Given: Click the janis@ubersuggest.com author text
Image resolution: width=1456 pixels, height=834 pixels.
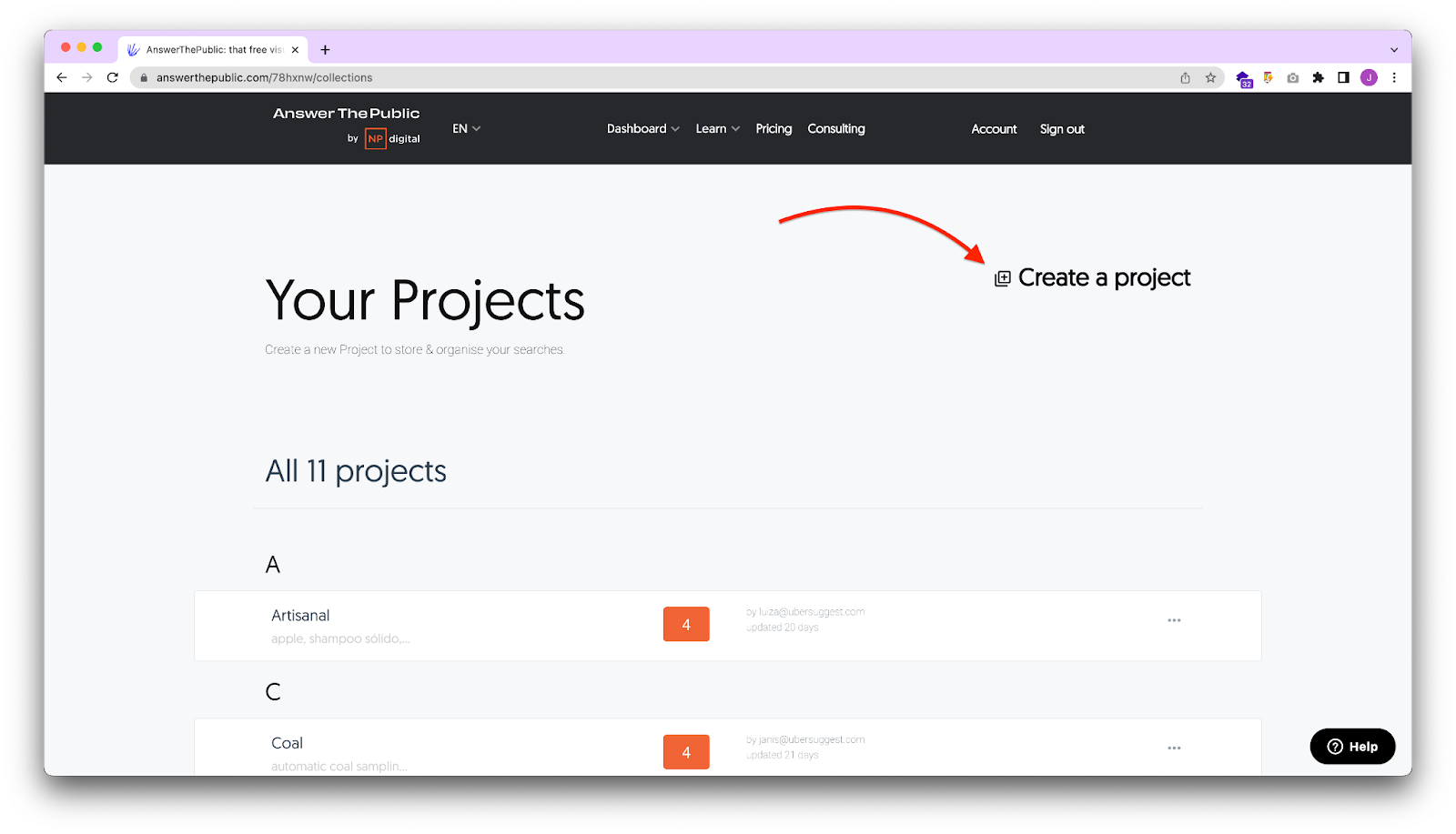Looking at the screenshot, I should [x=805, y=739].
